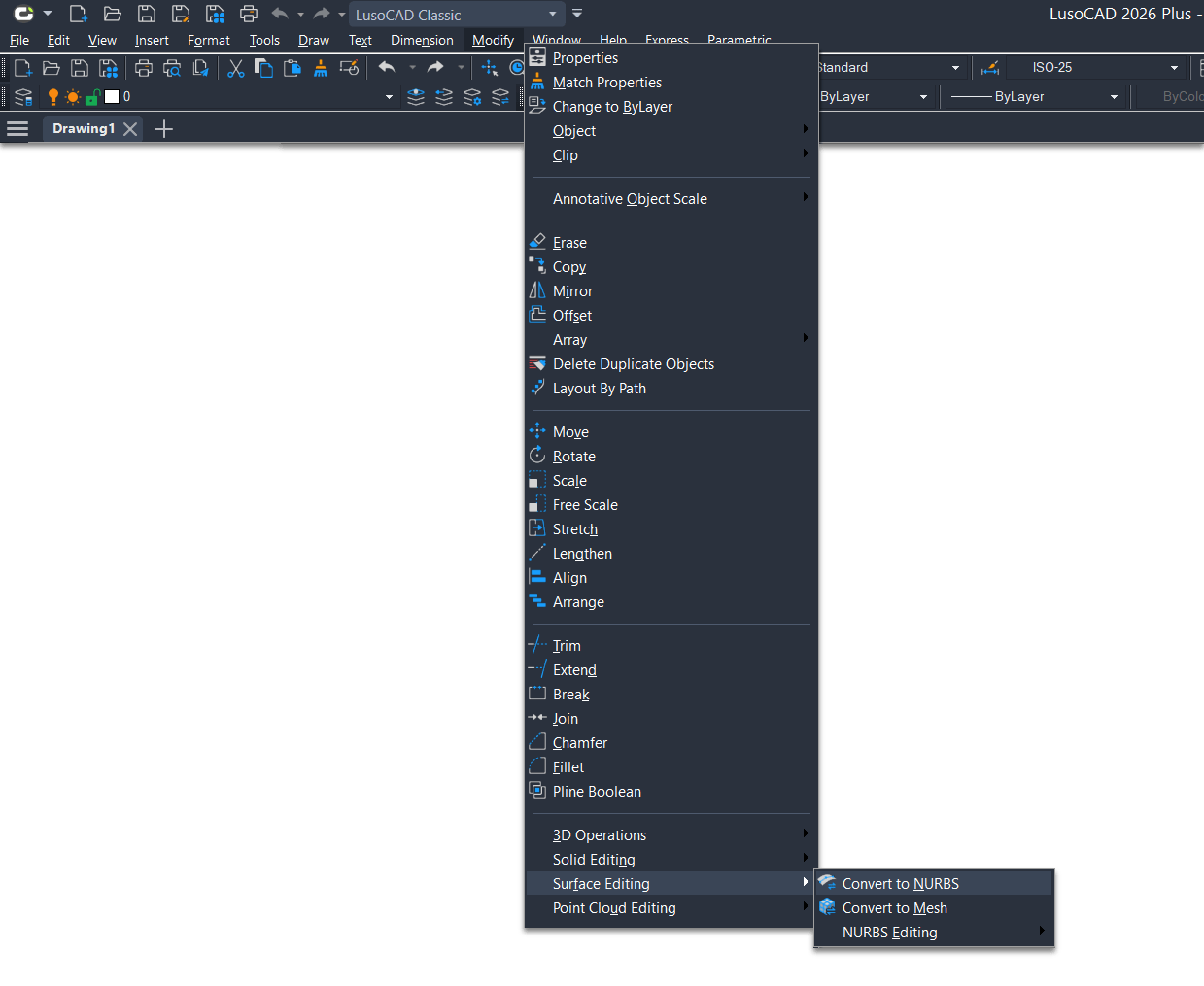Click the Copy clipboard icon in standard toolbar
Viewport: 1204px width, 986px height.
(x=263, y=68)
